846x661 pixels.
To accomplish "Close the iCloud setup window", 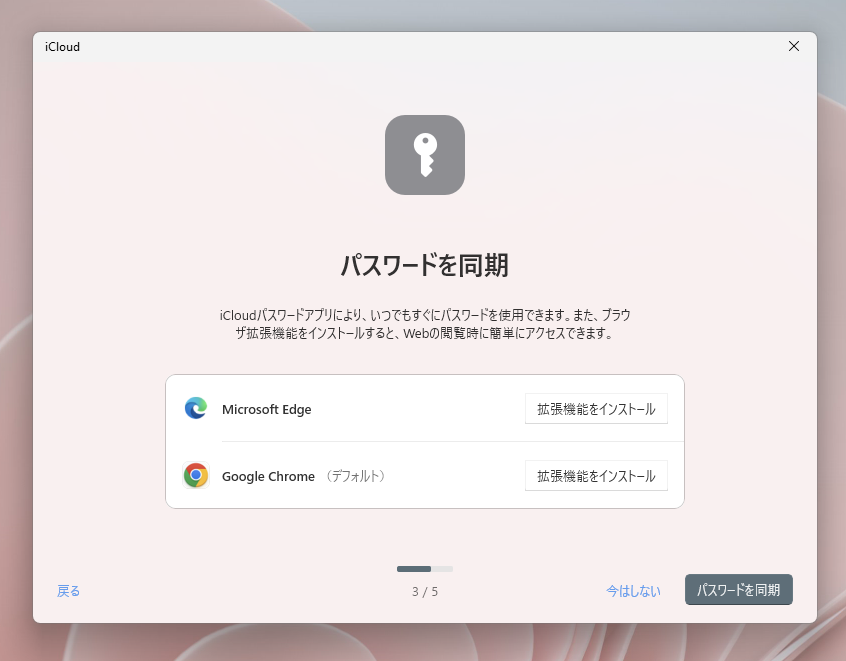I will coord(794,46).
